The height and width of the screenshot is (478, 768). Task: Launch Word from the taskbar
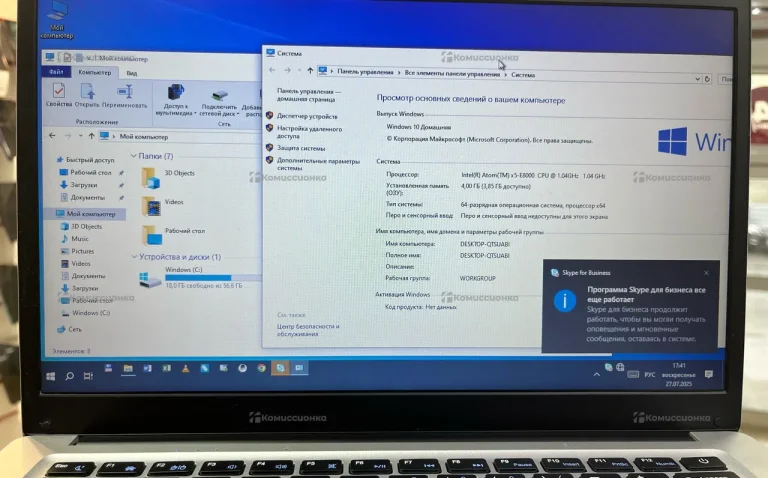coord(147,368)
